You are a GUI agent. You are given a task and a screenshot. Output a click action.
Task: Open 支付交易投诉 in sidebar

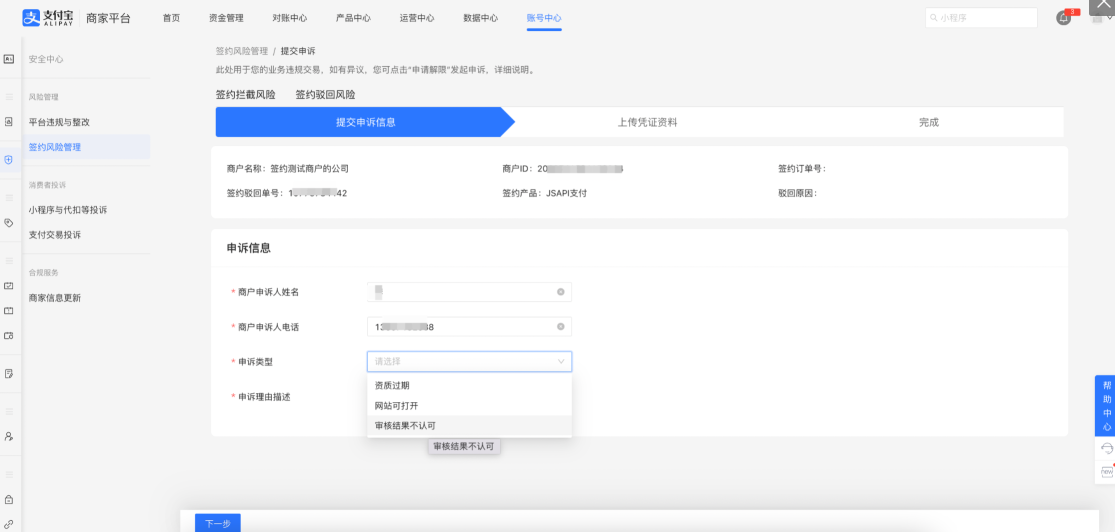pos(55,235)
